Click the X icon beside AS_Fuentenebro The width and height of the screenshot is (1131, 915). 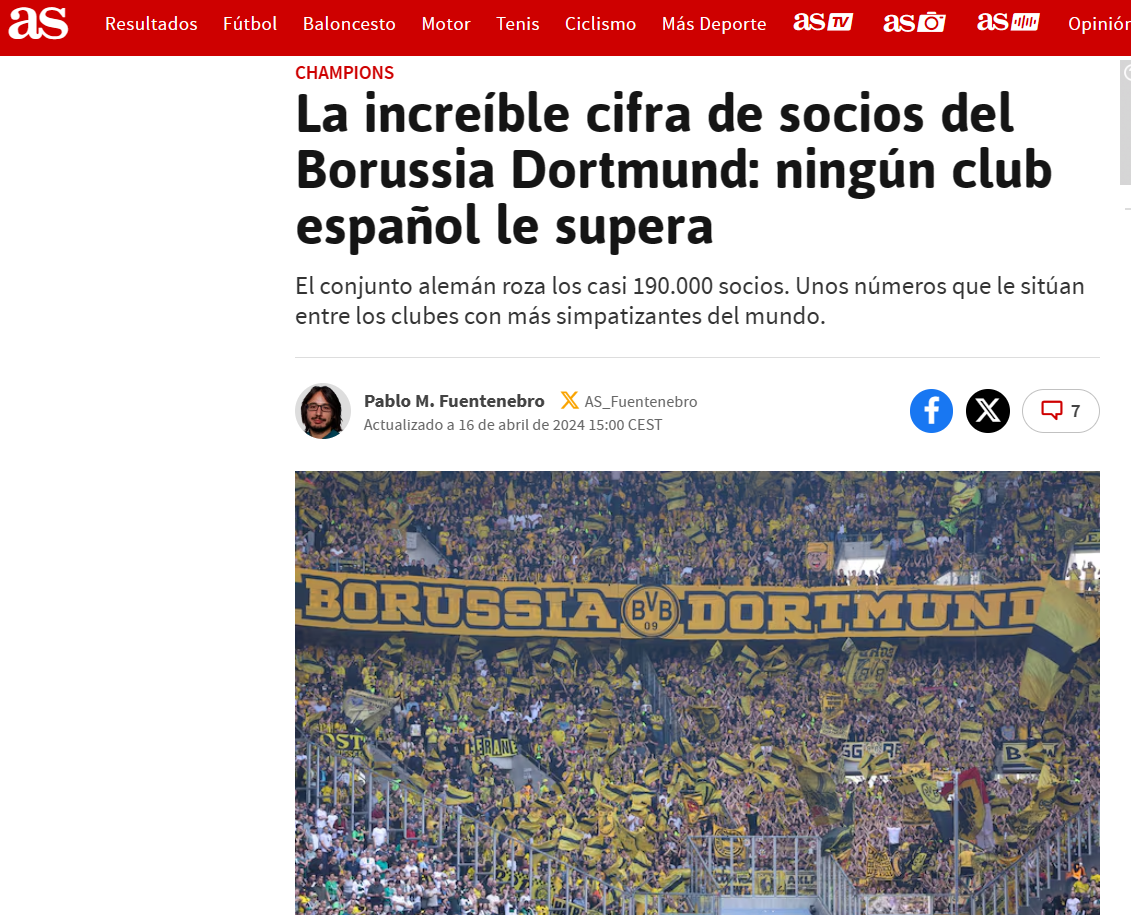coord(569,401)
